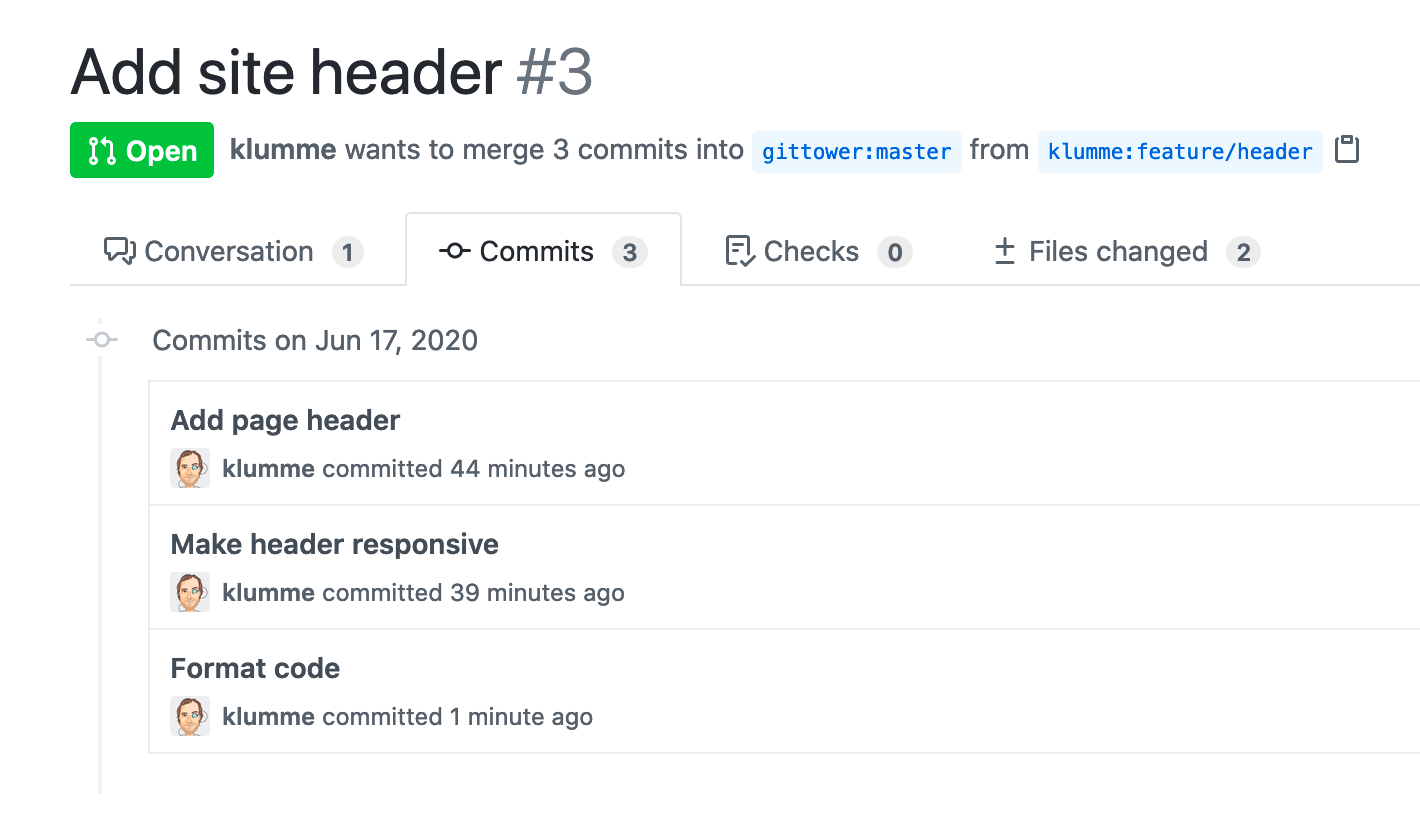Click the checklist icon on the Checks tab
This screenshot has width=1420, height=840.
[737, 251]
